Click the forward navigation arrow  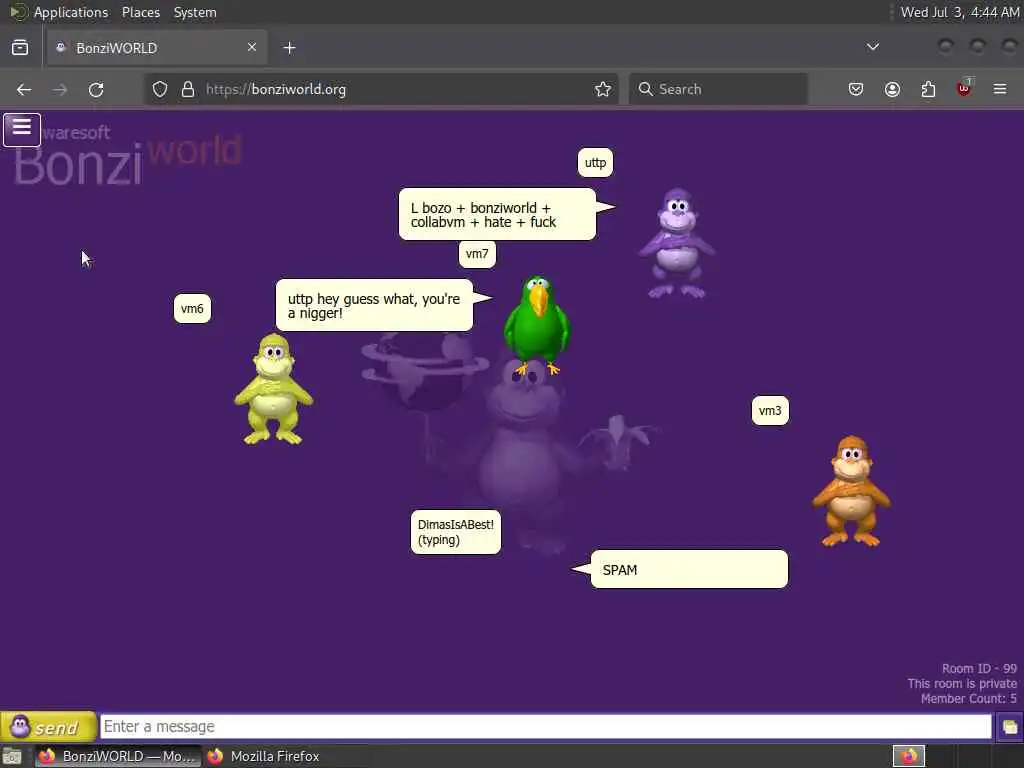coord(60,89)
